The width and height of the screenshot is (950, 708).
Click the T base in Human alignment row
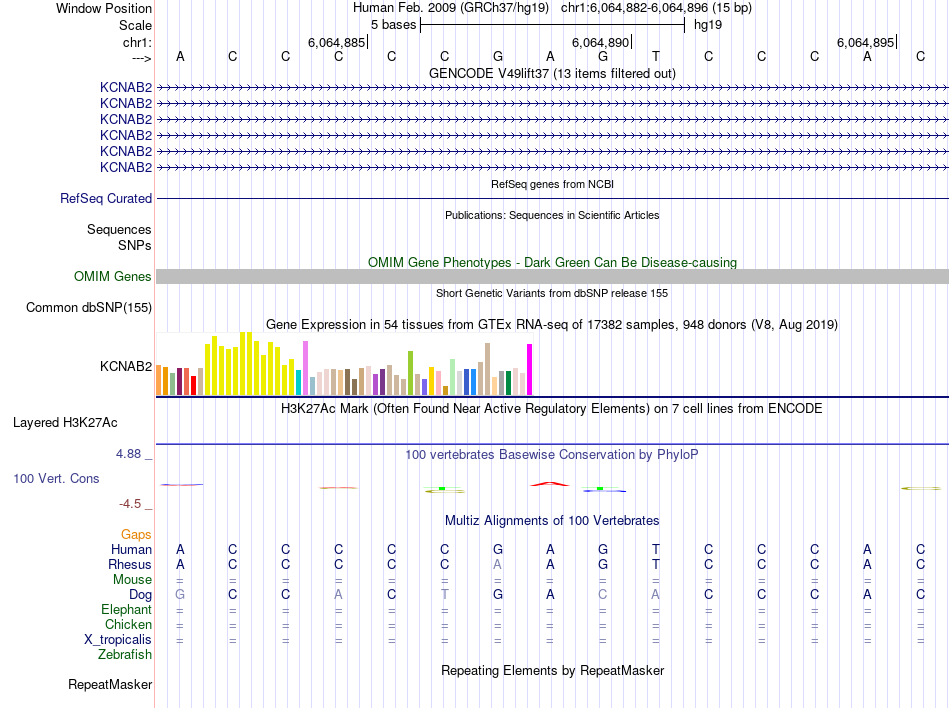coord(656,549)
